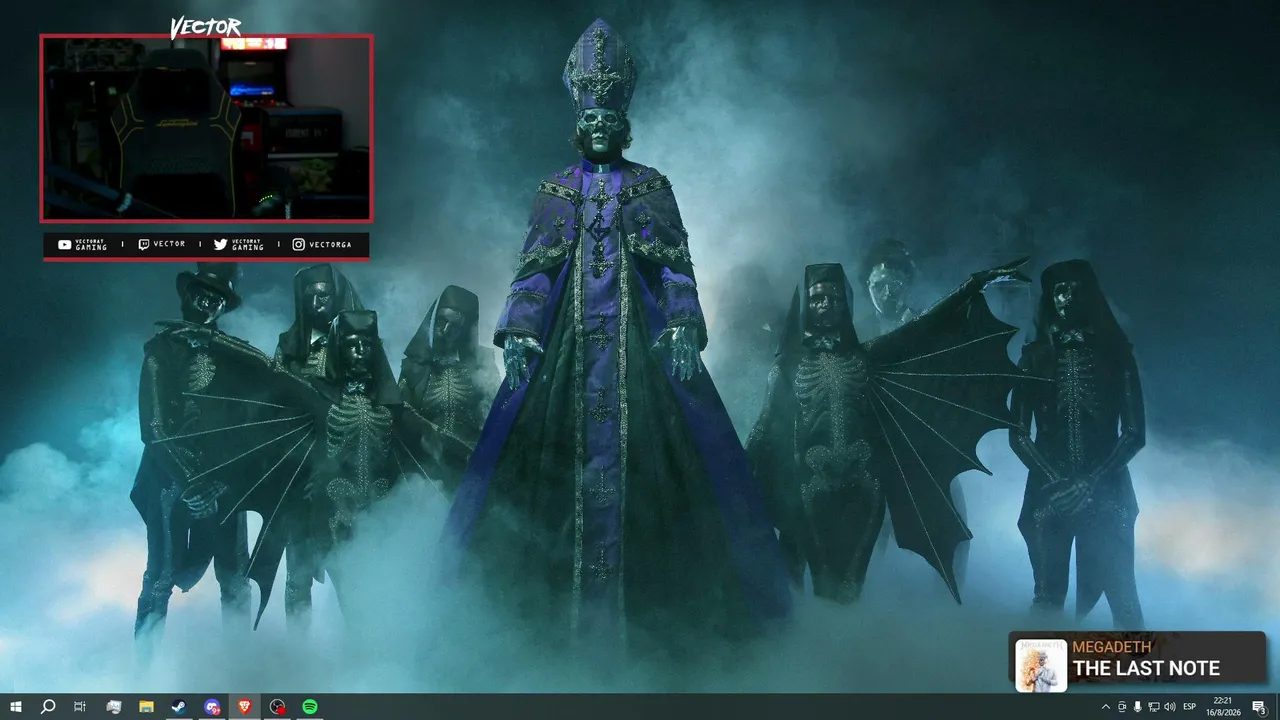The width and height of the screenshot is (1280, 720).
Task: Open Windows Search from the taskbar
Action: [x=48, y=707]
